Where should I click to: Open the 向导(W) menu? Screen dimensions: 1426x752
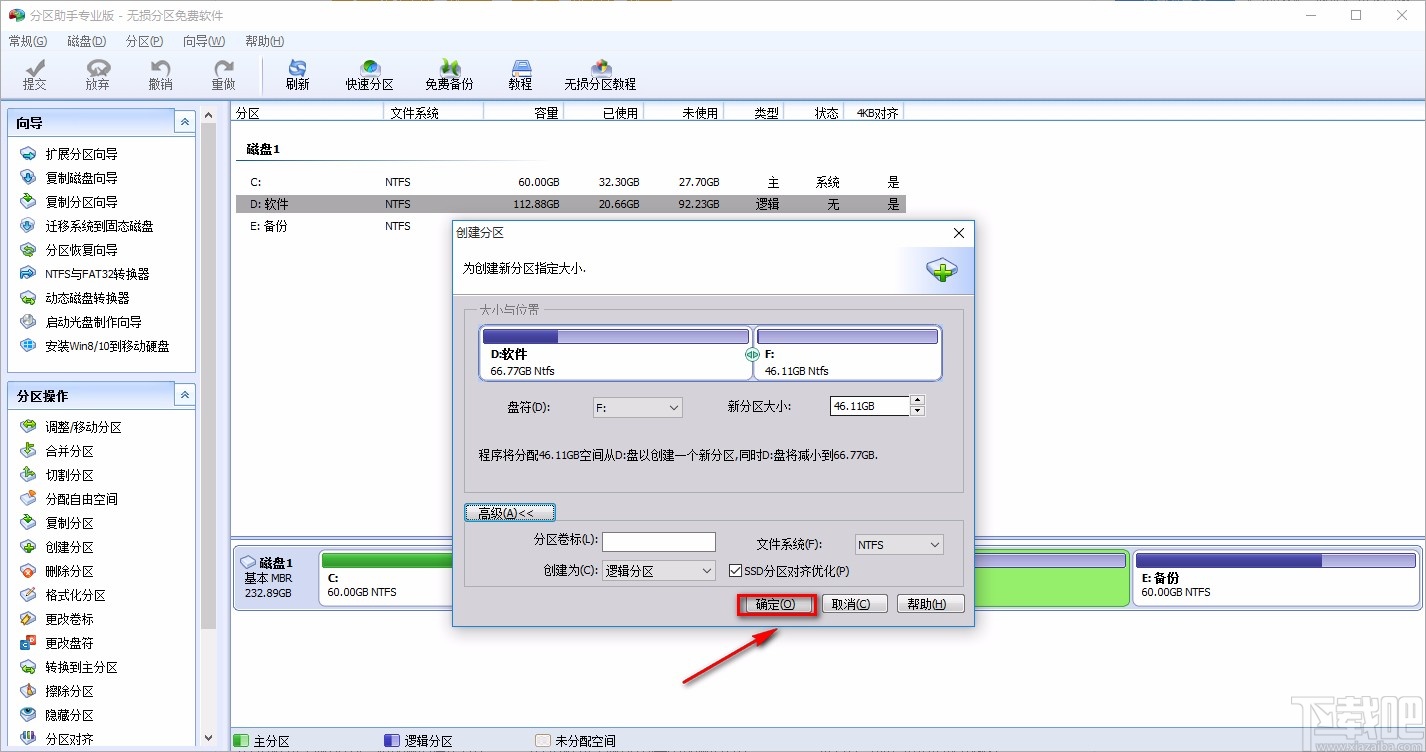[x=204, y=41]
